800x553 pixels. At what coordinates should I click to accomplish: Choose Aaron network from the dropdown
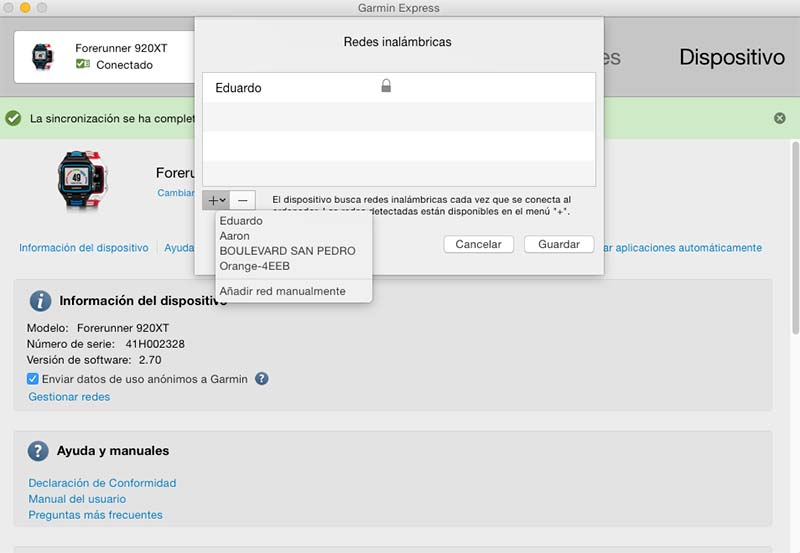(235, 236)
